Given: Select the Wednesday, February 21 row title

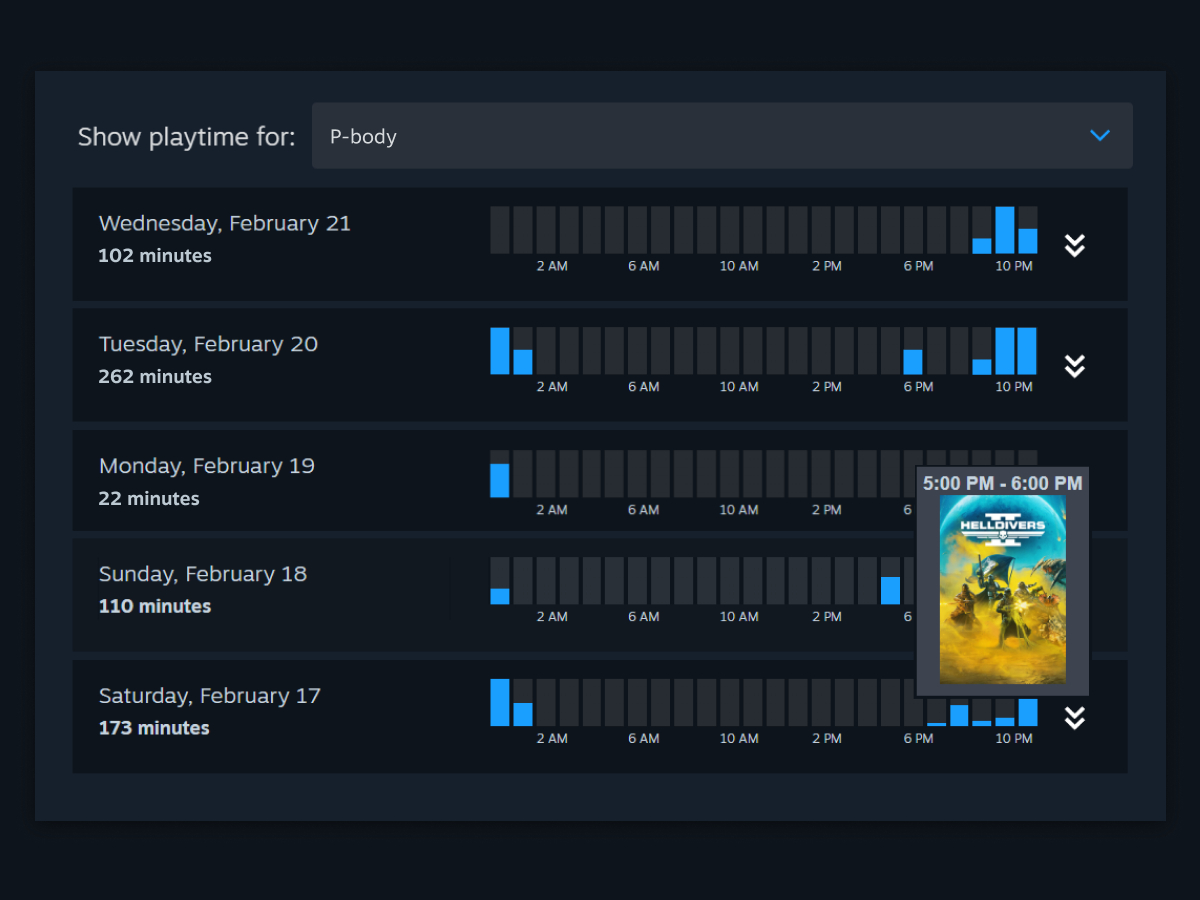Looking at the screenshot, I should coord(225,223).
